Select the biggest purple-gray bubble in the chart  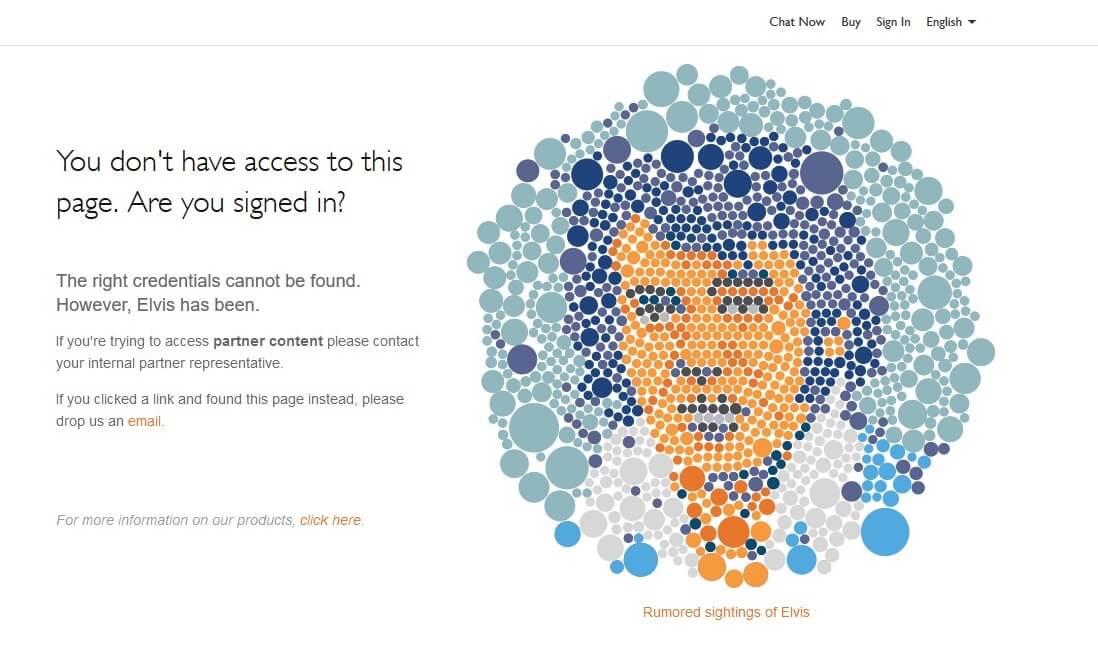(822, 172)
